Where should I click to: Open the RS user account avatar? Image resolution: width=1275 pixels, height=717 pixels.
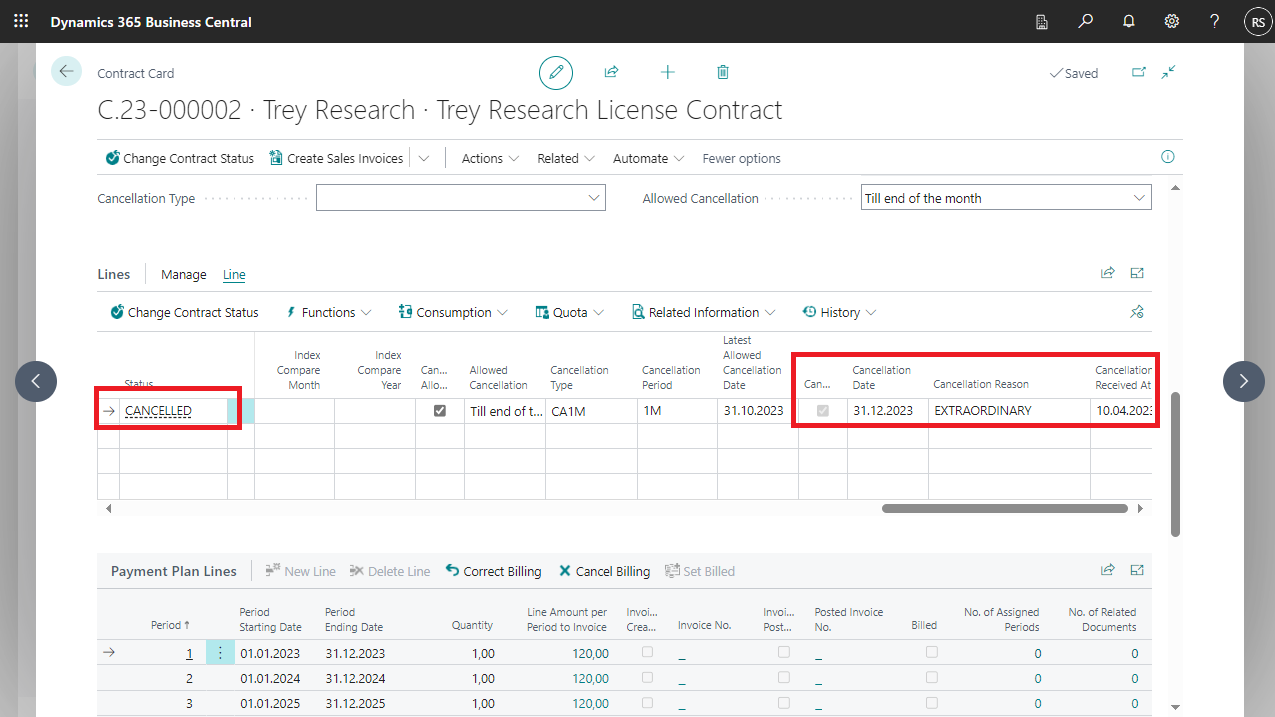pos(1256,21)
